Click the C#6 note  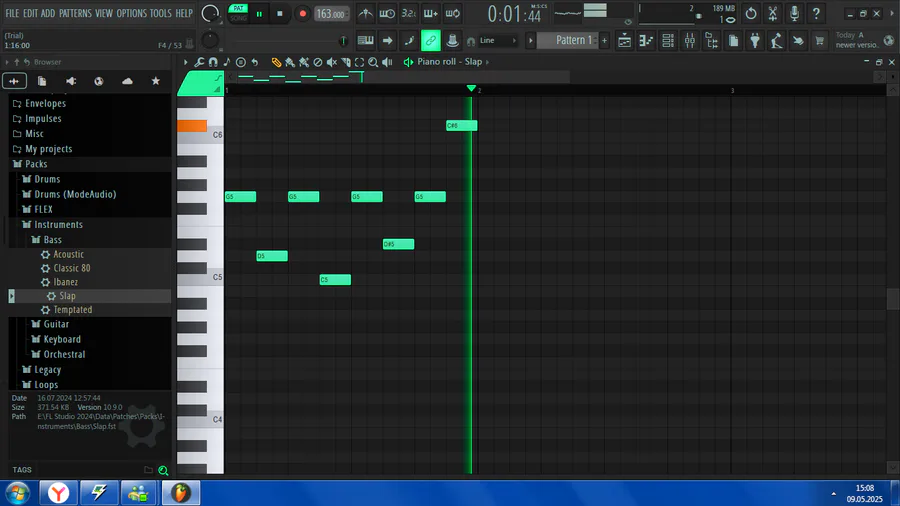click(461, 126)
